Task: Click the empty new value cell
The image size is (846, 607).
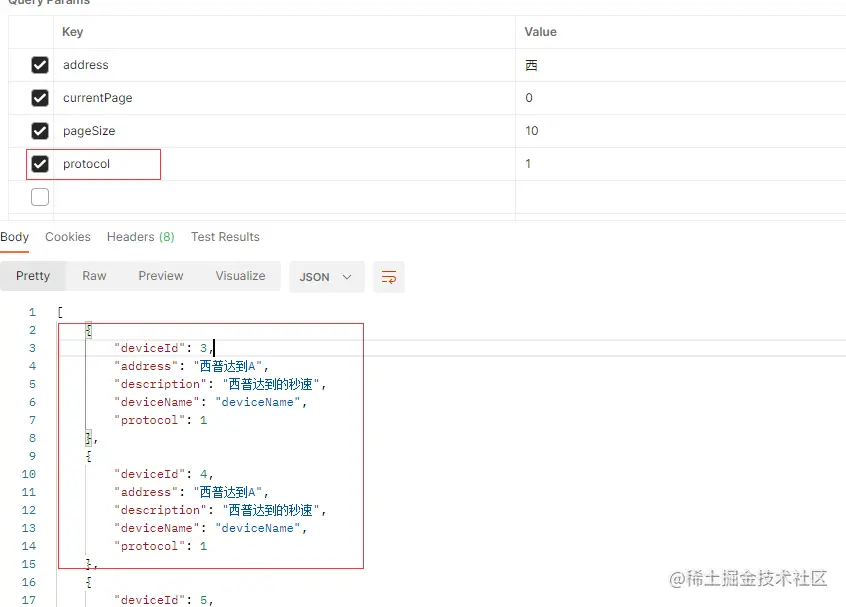Action: point(681,197)
